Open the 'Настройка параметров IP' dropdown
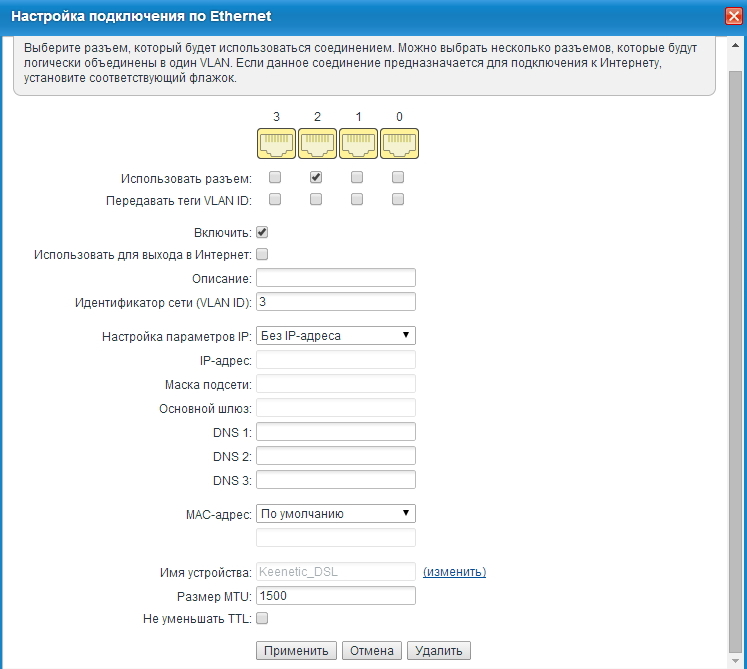The width and height of the screenshot is (747, 669). (x=336, y=335)
